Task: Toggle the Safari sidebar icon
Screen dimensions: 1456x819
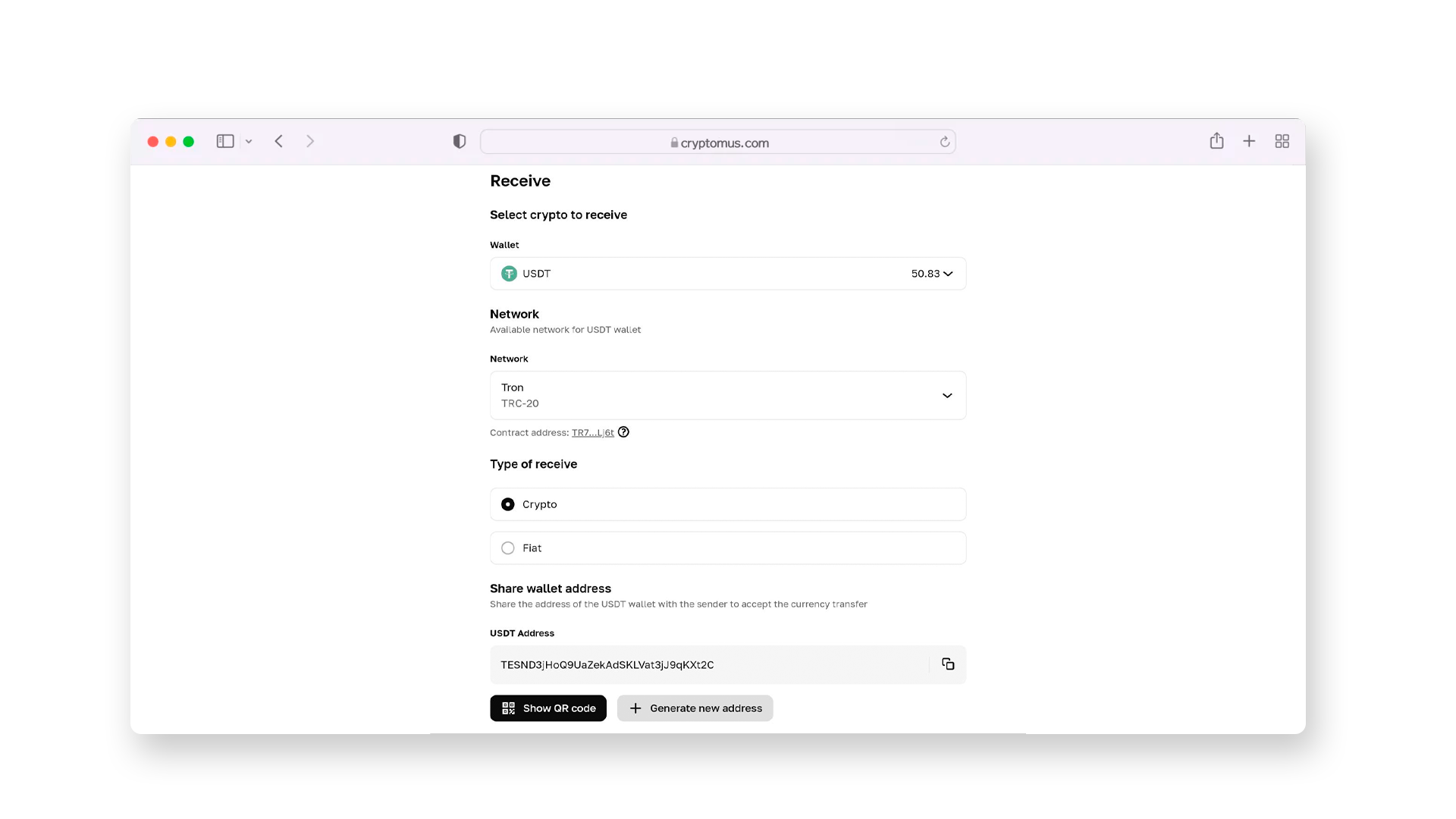Action: (225, 142)
